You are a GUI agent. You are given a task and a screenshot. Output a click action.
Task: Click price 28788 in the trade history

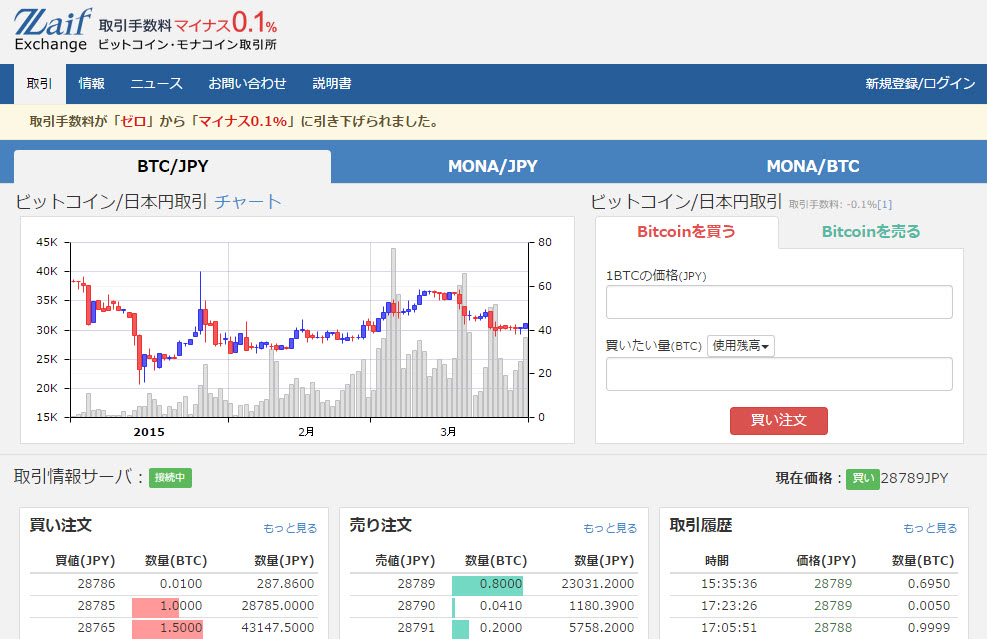click(833, 628)
